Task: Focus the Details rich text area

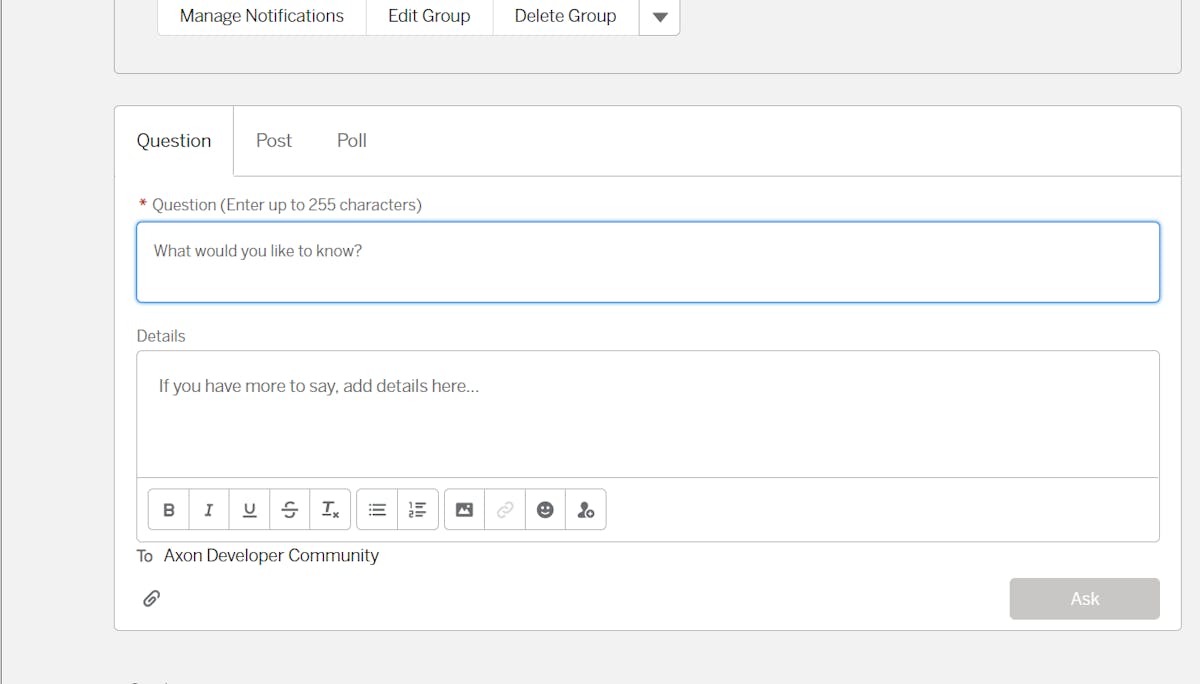Action: pos(648,414)
